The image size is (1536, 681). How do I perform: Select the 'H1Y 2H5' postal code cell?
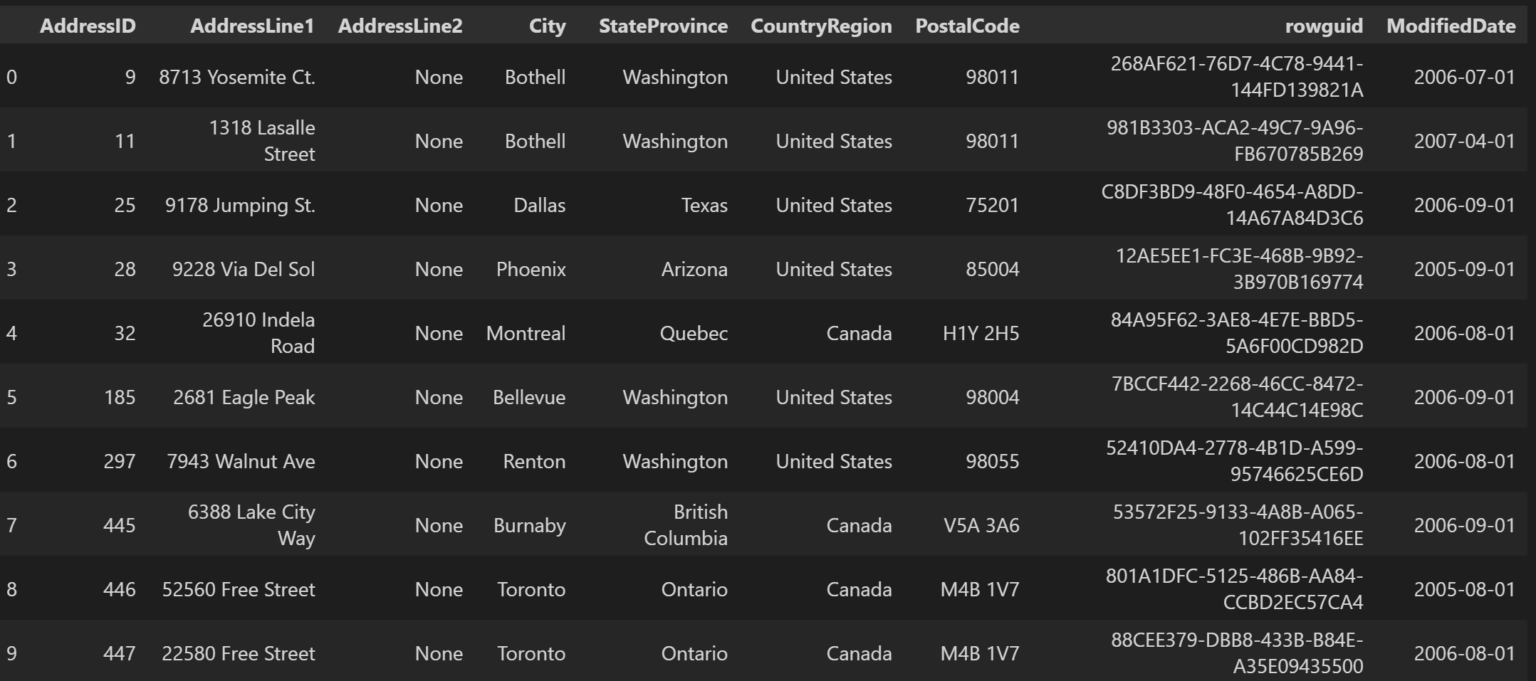980,334
